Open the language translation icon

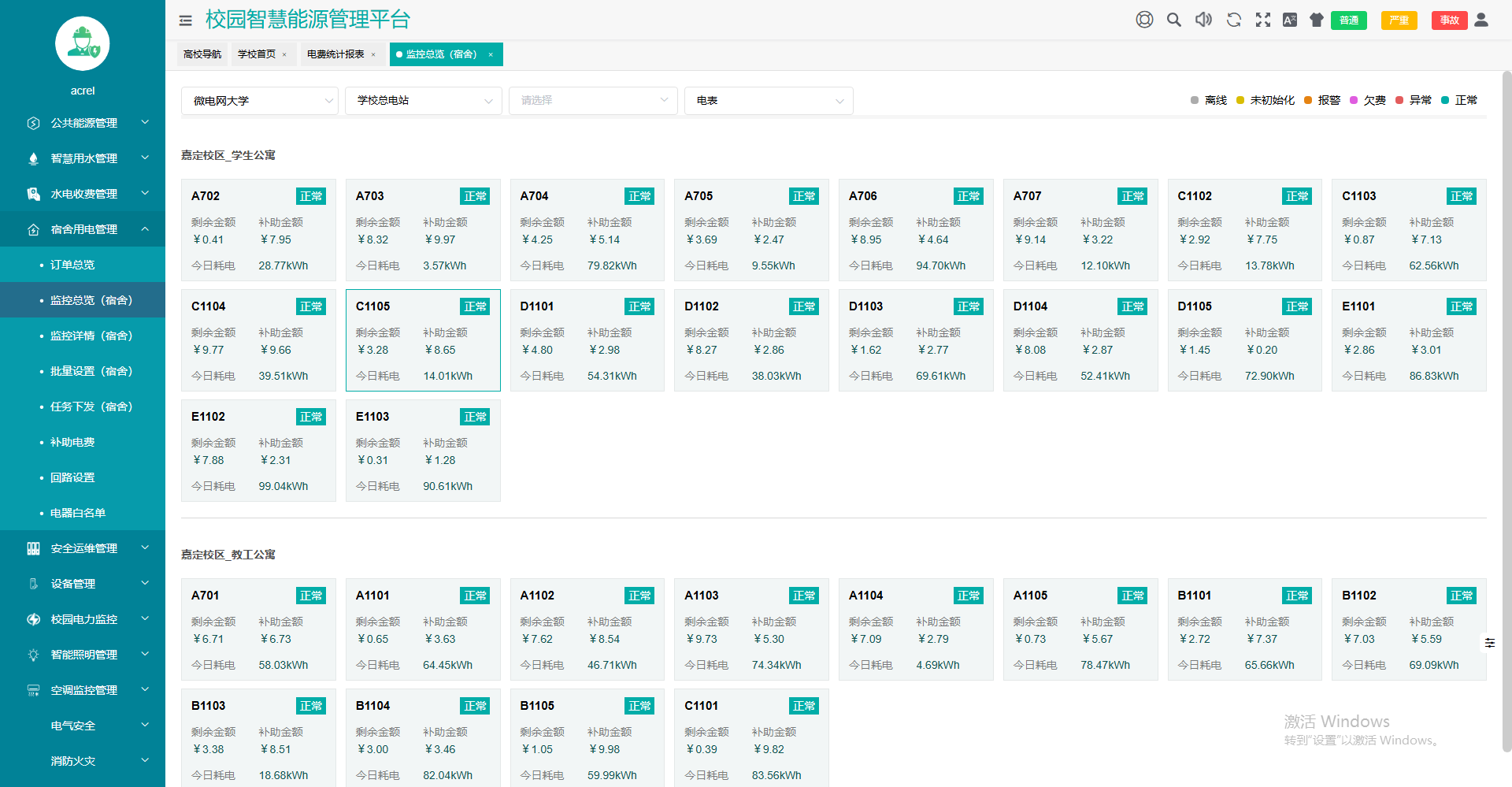coord(1289,20)
